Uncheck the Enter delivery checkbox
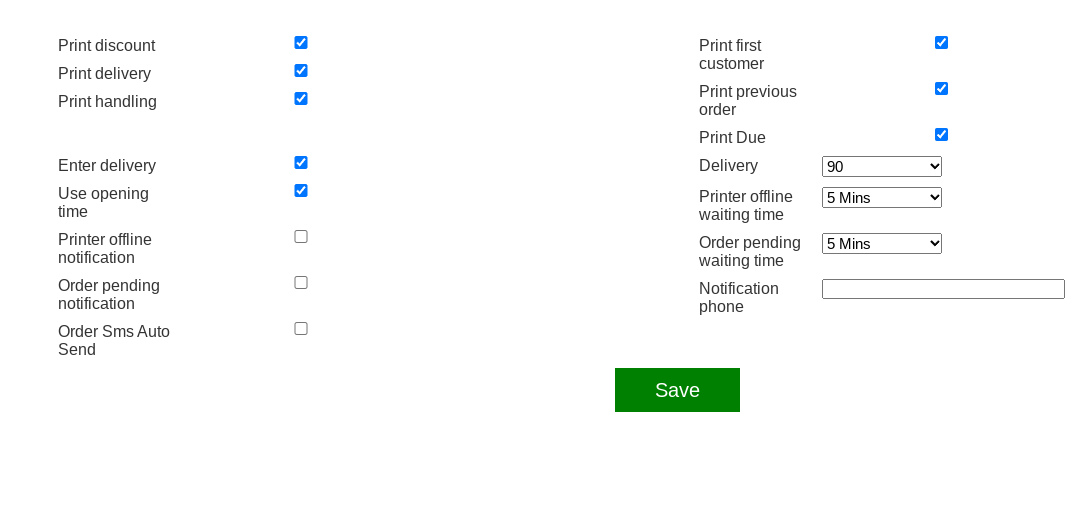 [x=301, y=163]
